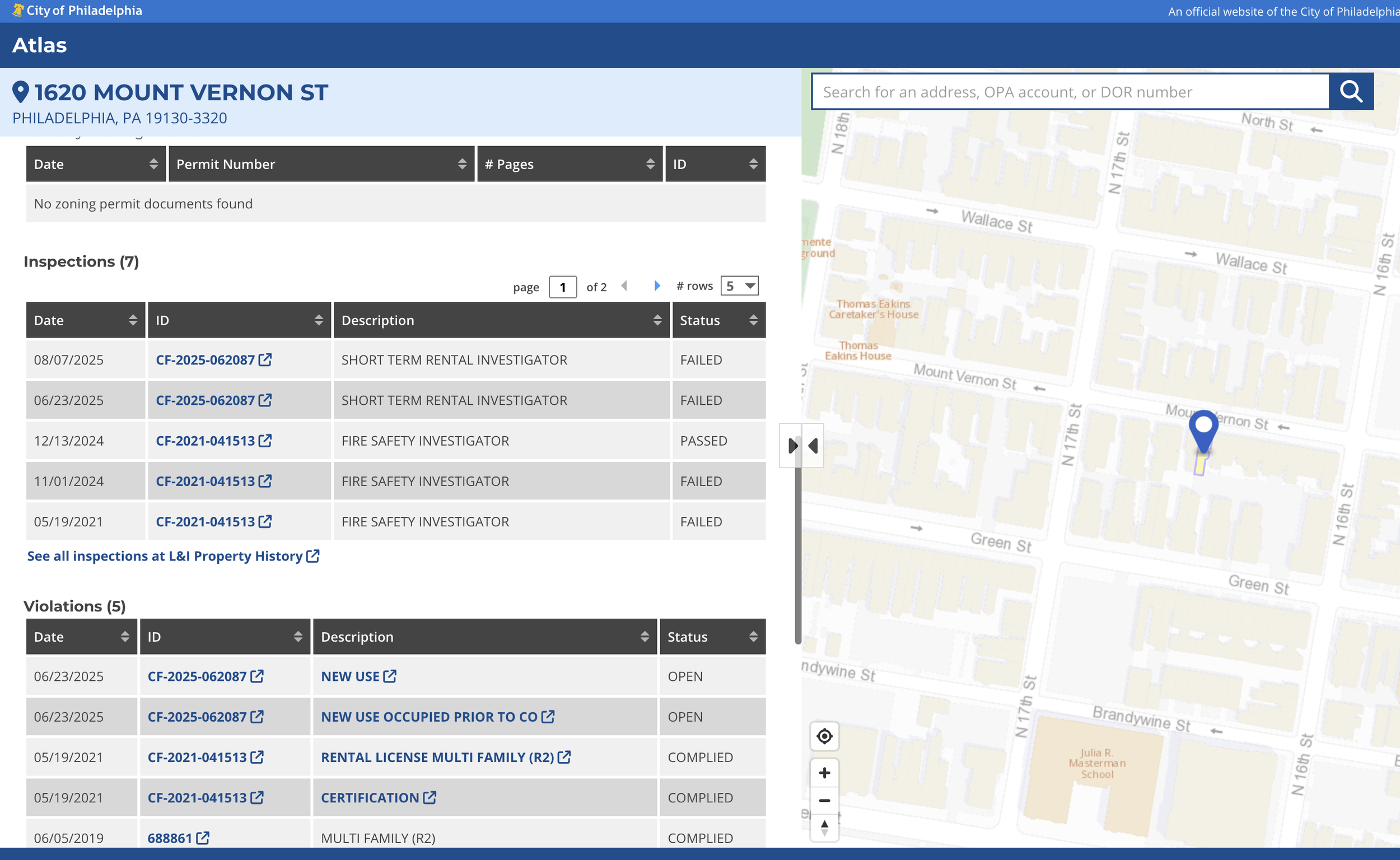Click the Atlas header title
This screenshot has width=1400, height=860.
tap(39, 45)
